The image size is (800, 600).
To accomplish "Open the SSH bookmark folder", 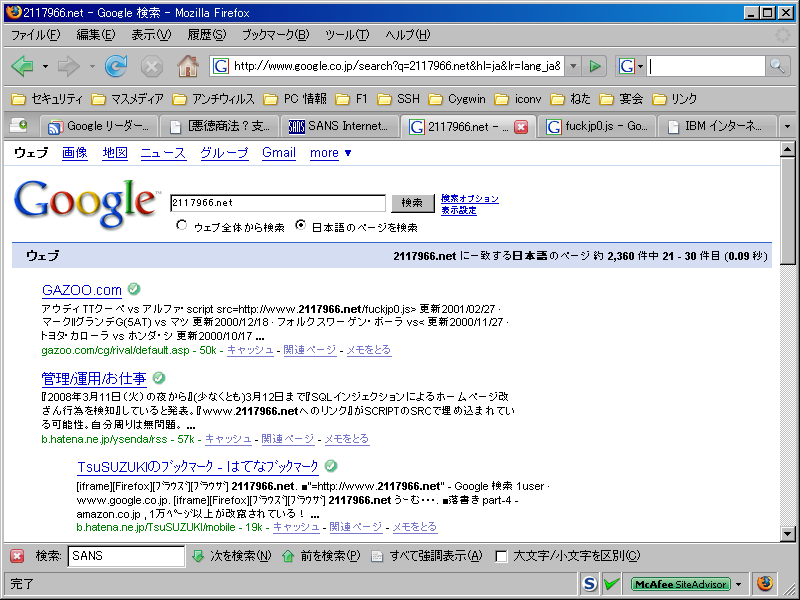I will click(x=399, y=98).
